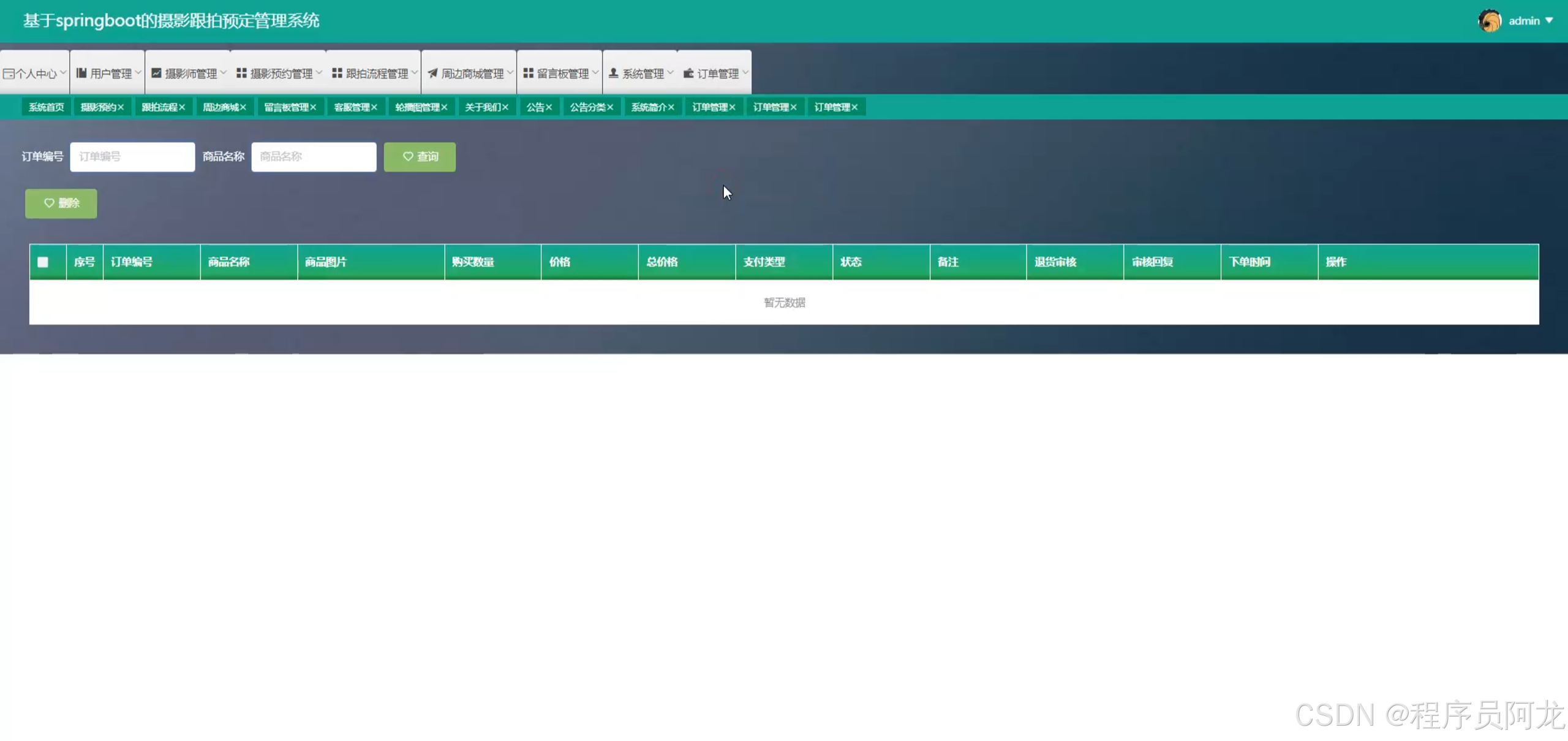Close the 摄影预约 tab
This screenshot has width=1568, height=741.
(x=121, y=107)
